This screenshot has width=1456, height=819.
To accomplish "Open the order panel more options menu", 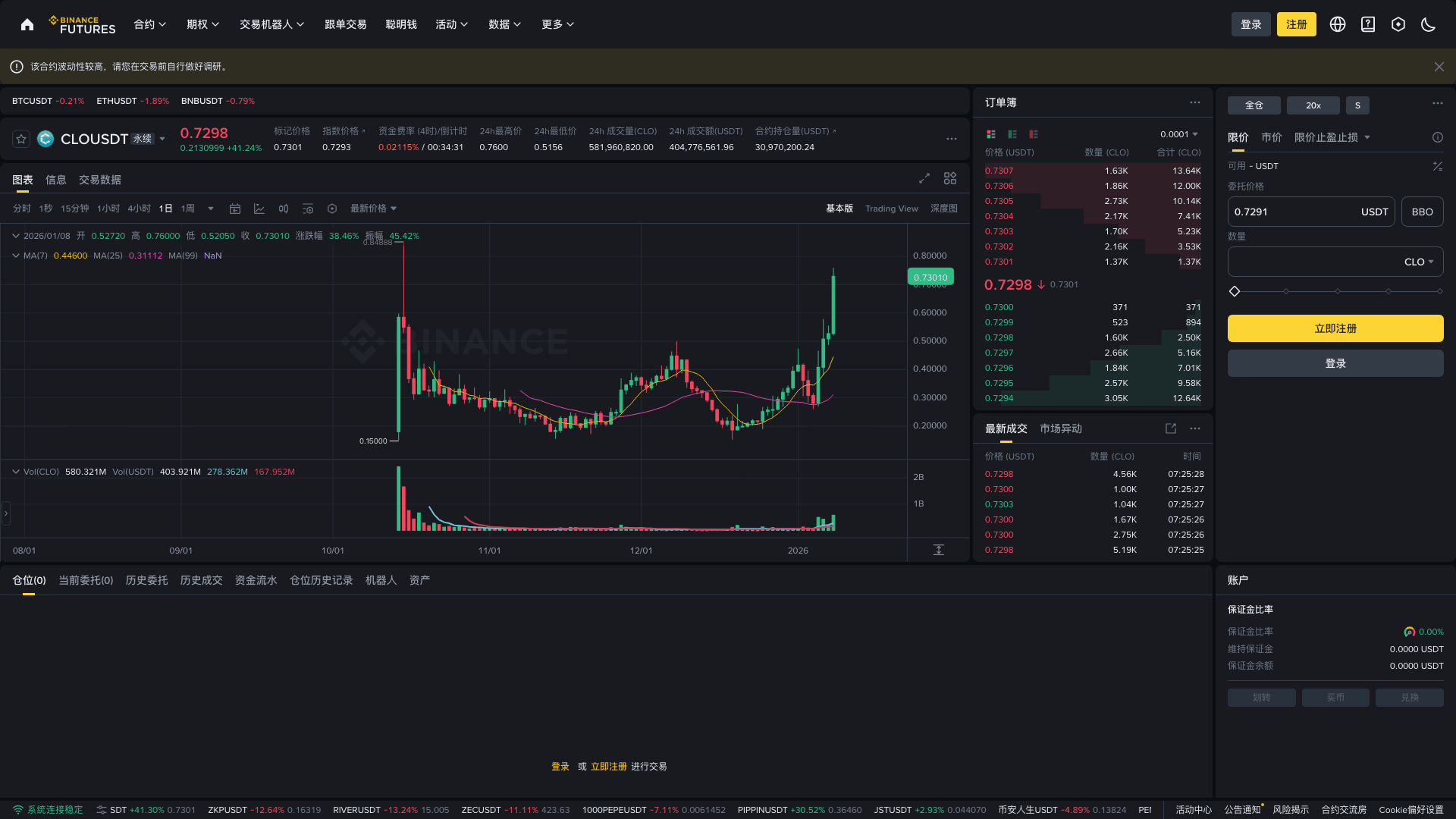I will [x=1438, y=103].
